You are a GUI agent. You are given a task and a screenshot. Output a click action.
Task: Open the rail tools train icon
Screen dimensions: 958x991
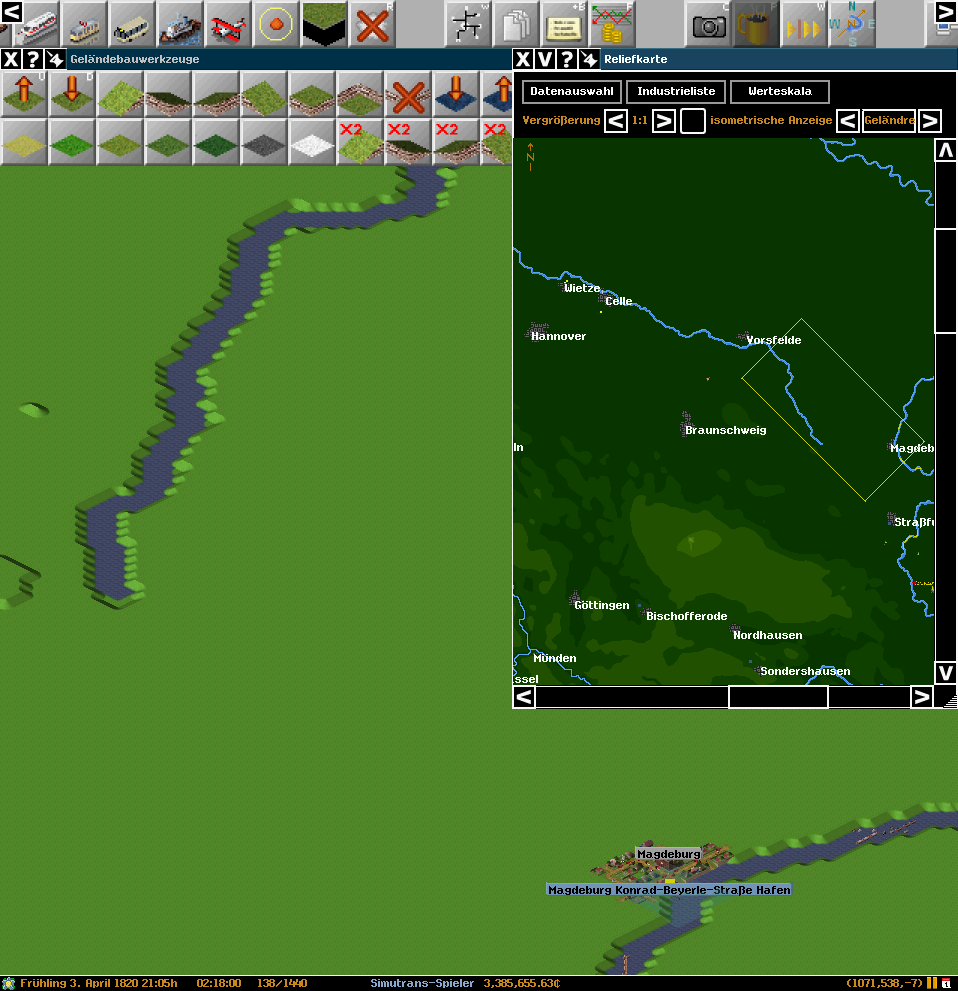[38, 24]
